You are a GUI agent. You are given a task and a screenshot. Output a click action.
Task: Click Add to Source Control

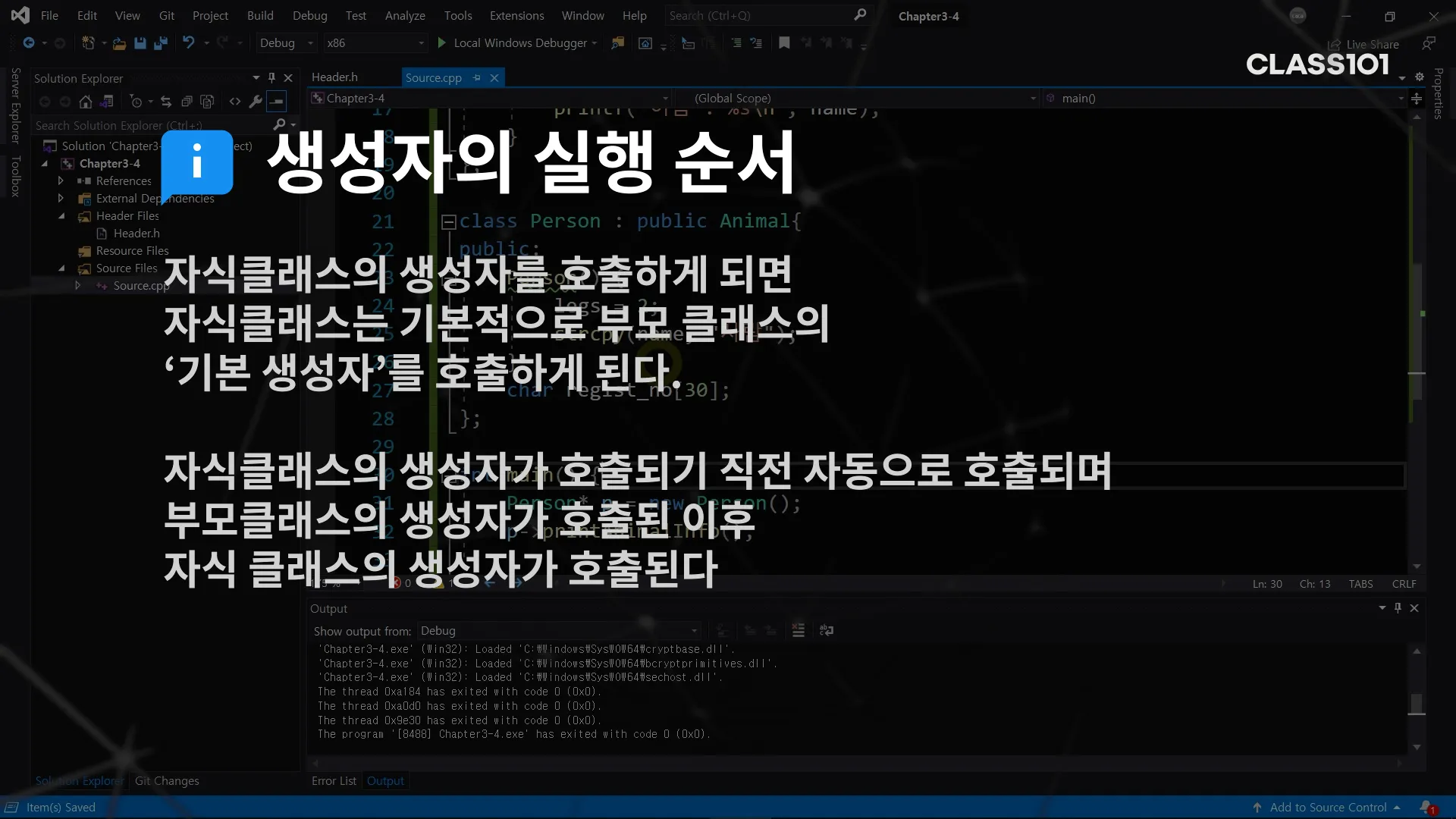pyautogui.click(x=1328, y=807)
